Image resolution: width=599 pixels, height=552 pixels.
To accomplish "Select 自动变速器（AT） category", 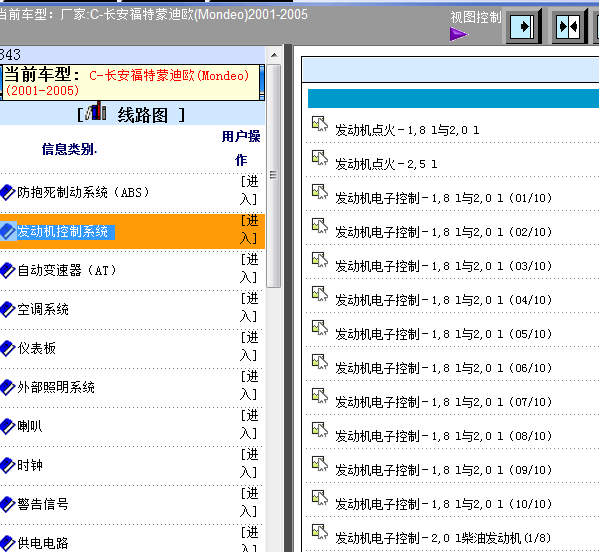I will [67, 270].
